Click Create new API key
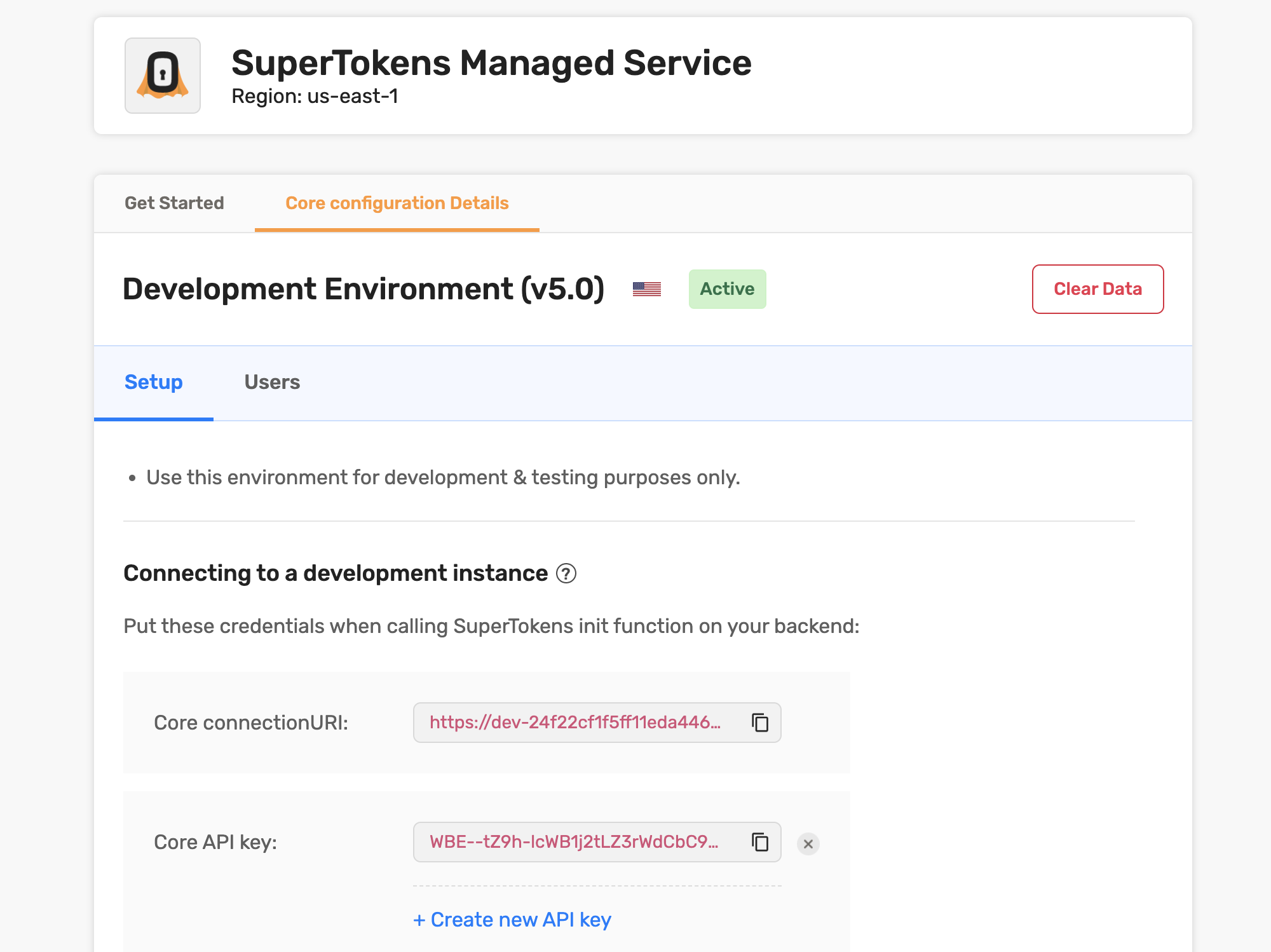 [x=512, y=919]
